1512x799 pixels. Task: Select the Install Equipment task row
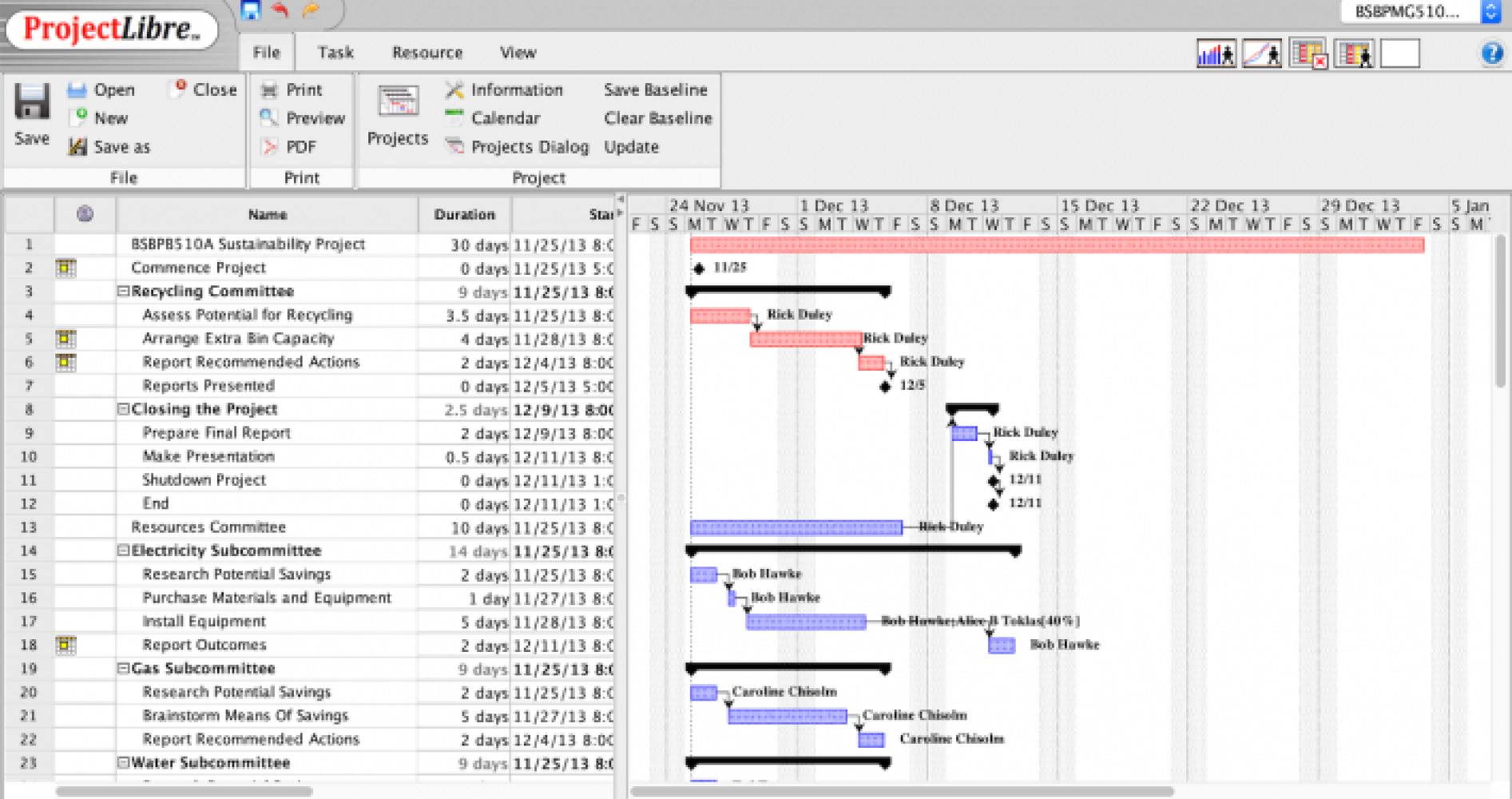point(310,622)
